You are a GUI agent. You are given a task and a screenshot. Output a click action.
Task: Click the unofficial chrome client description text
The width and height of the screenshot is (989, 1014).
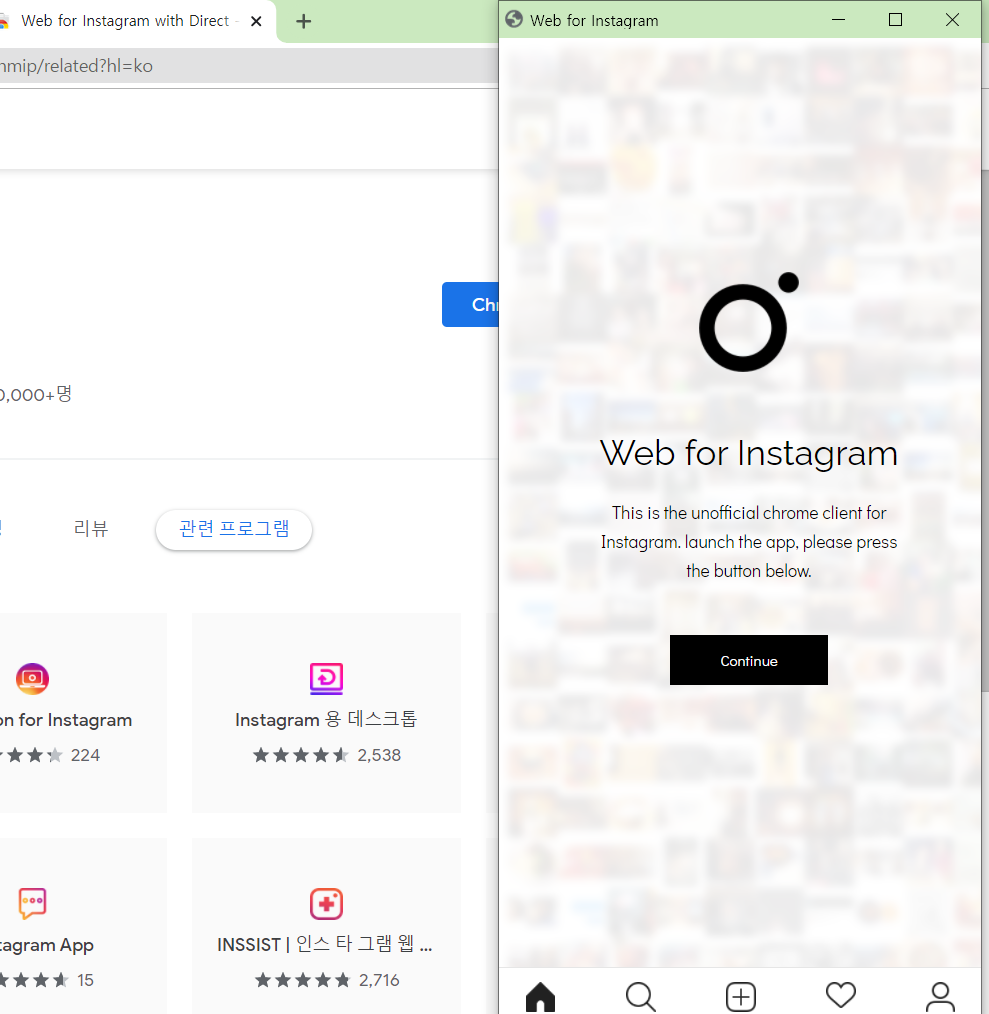(748, 541)
